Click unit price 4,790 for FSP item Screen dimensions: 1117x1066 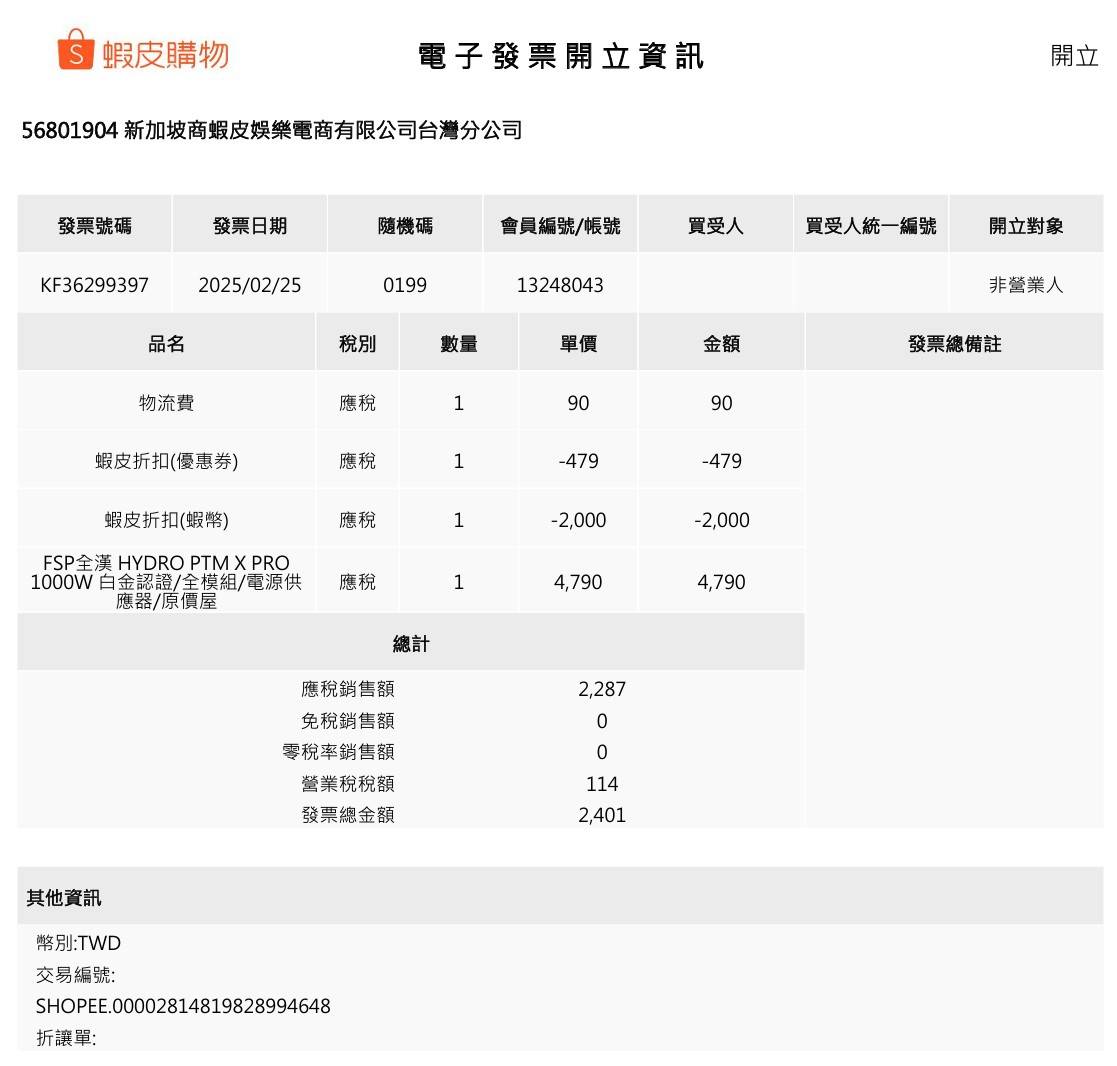click(578, 582)
